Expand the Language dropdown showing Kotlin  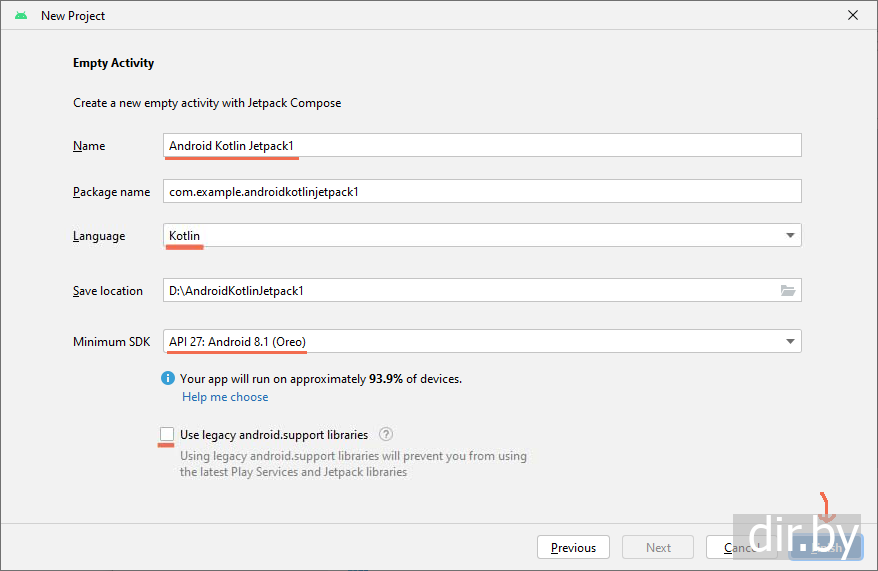pos(790,236)
